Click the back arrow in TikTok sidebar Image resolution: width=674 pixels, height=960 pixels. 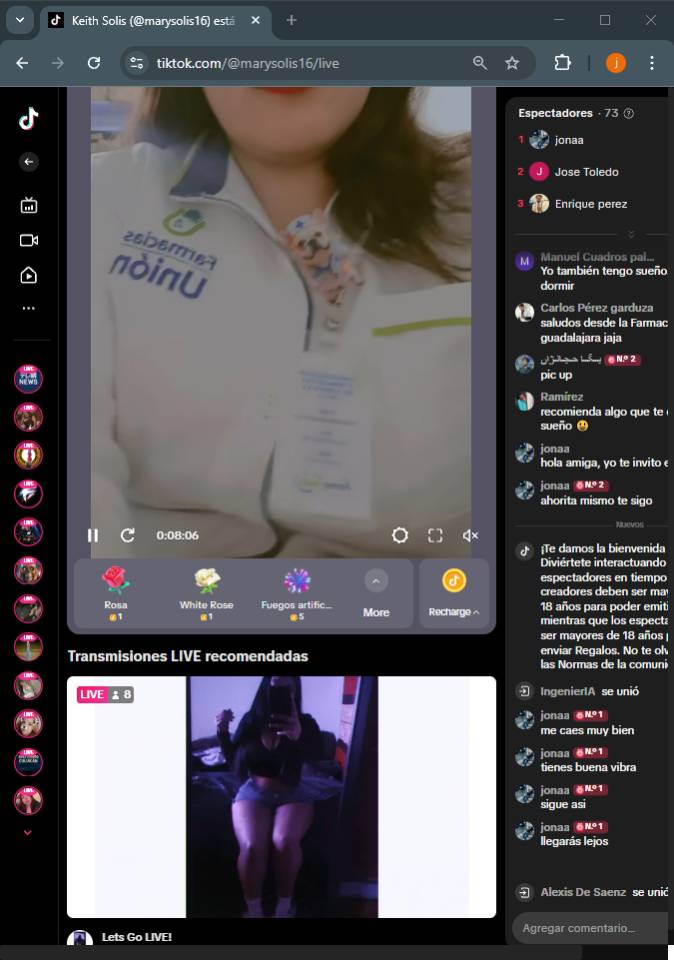pos(28,162)
